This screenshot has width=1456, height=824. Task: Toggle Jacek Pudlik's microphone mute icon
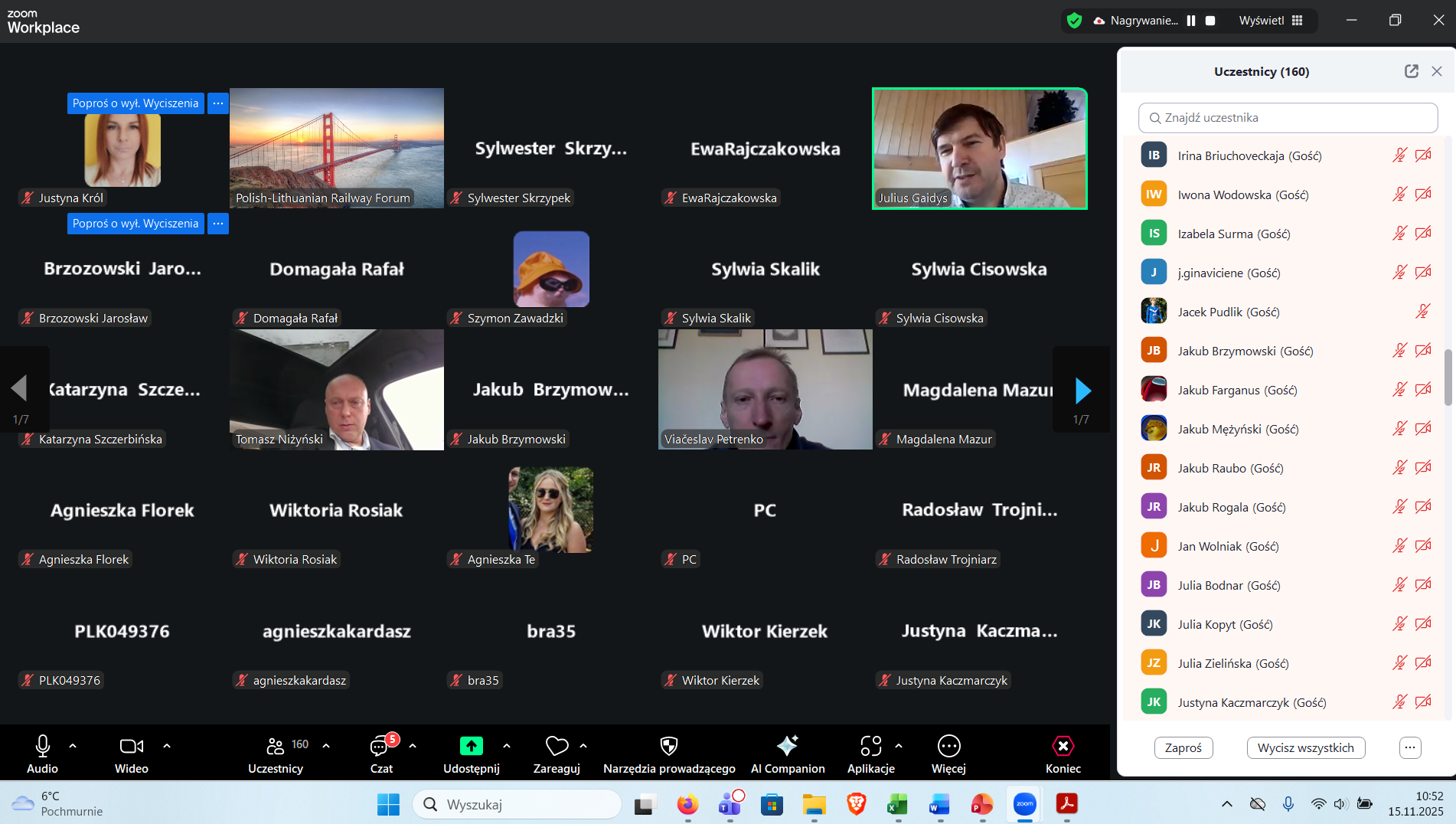(x=1422, y=312)
